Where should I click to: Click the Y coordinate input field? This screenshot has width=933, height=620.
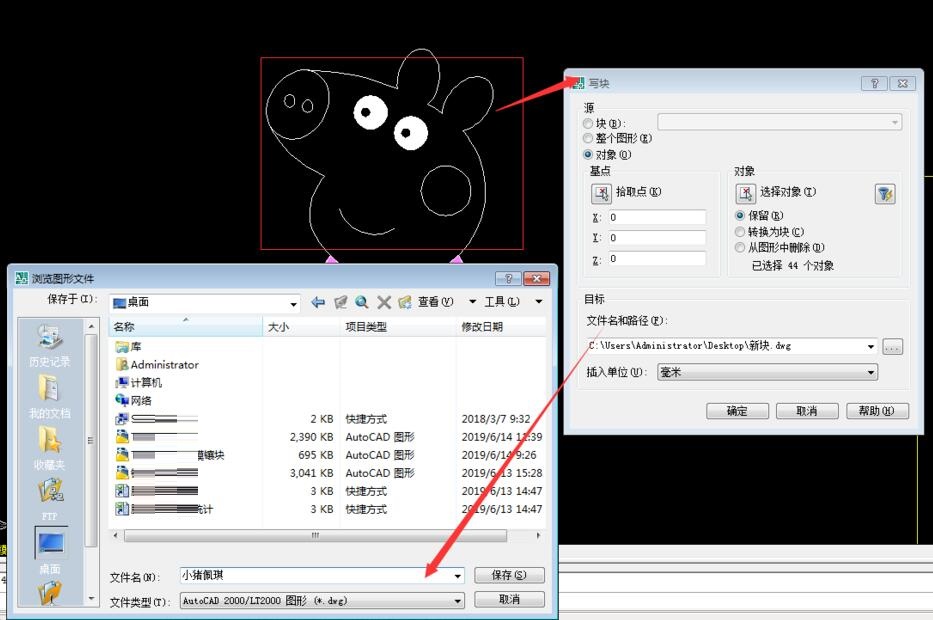[x=657, y=237]
